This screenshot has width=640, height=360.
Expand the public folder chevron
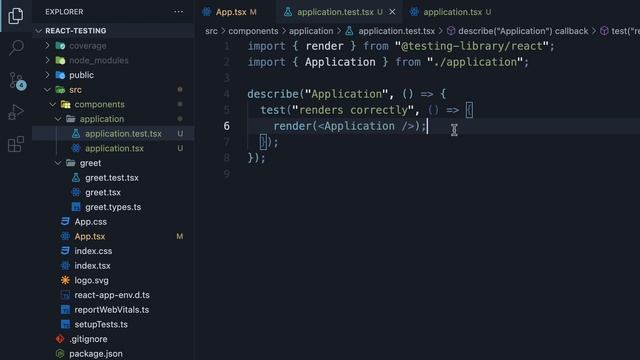[x=47, y=75]
